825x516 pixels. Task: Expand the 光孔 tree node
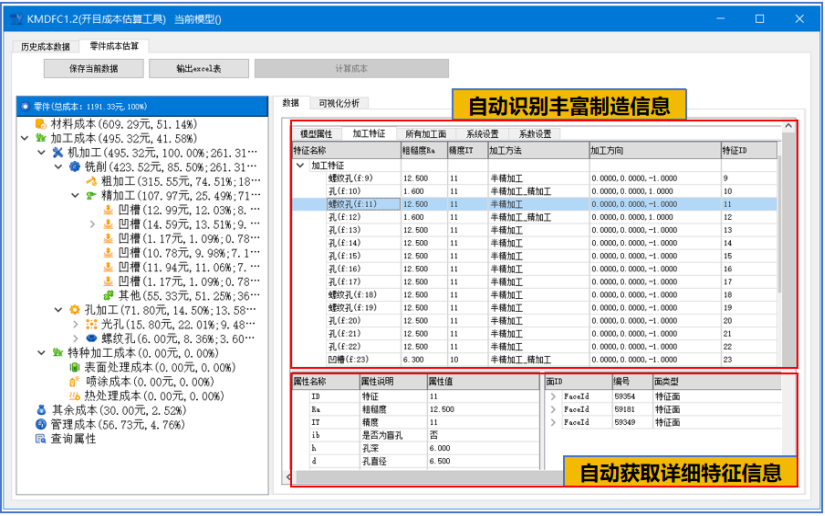[75, 325]
